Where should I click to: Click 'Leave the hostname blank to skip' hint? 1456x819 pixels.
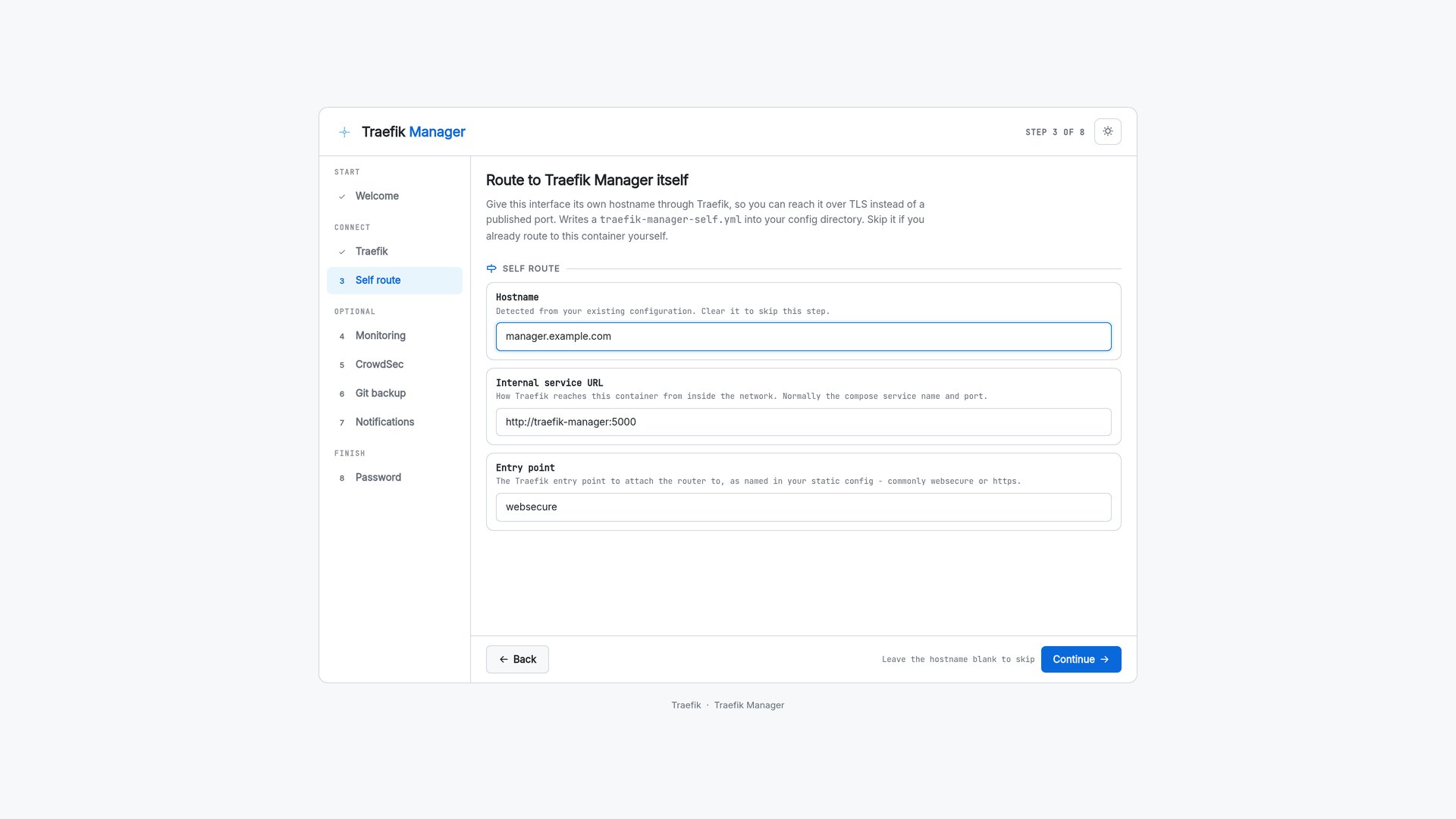958,660
